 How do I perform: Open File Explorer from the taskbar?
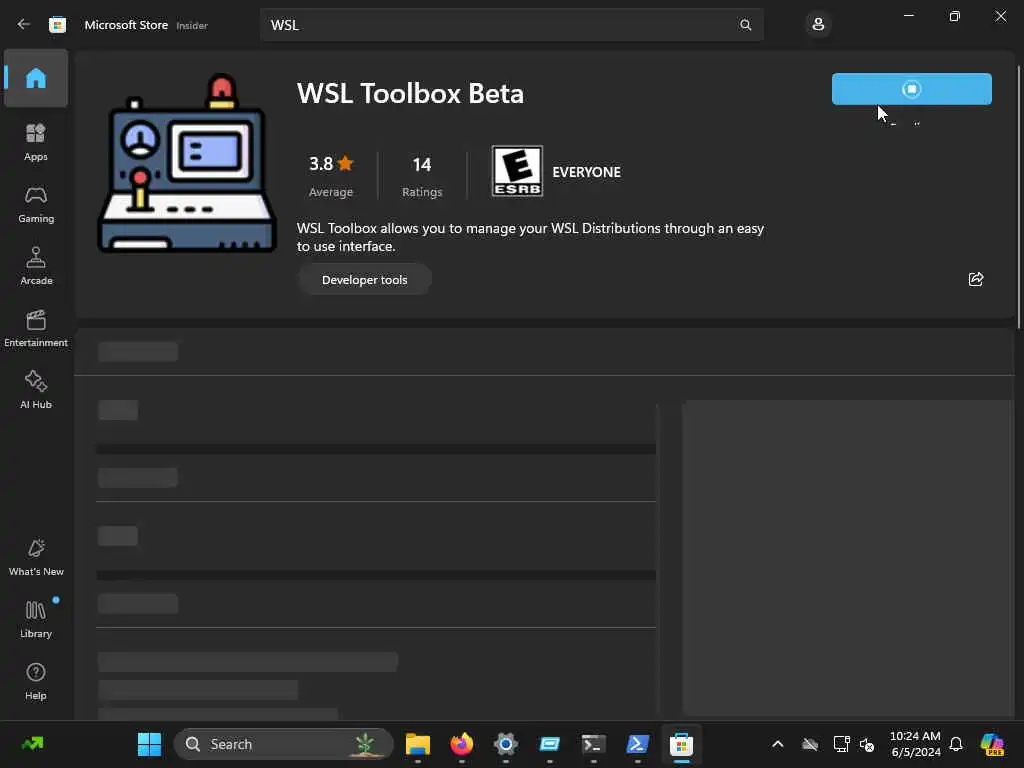pyautogui.click(x=418, y=744)
